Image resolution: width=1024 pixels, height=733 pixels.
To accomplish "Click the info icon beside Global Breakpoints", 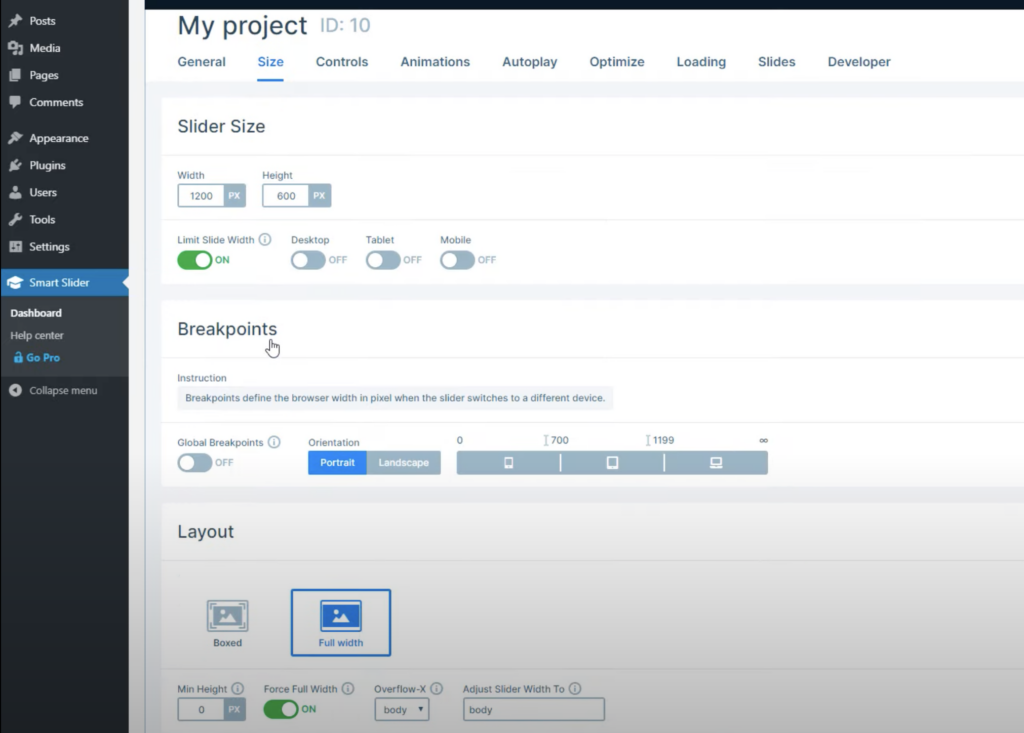I will (274, 442).
